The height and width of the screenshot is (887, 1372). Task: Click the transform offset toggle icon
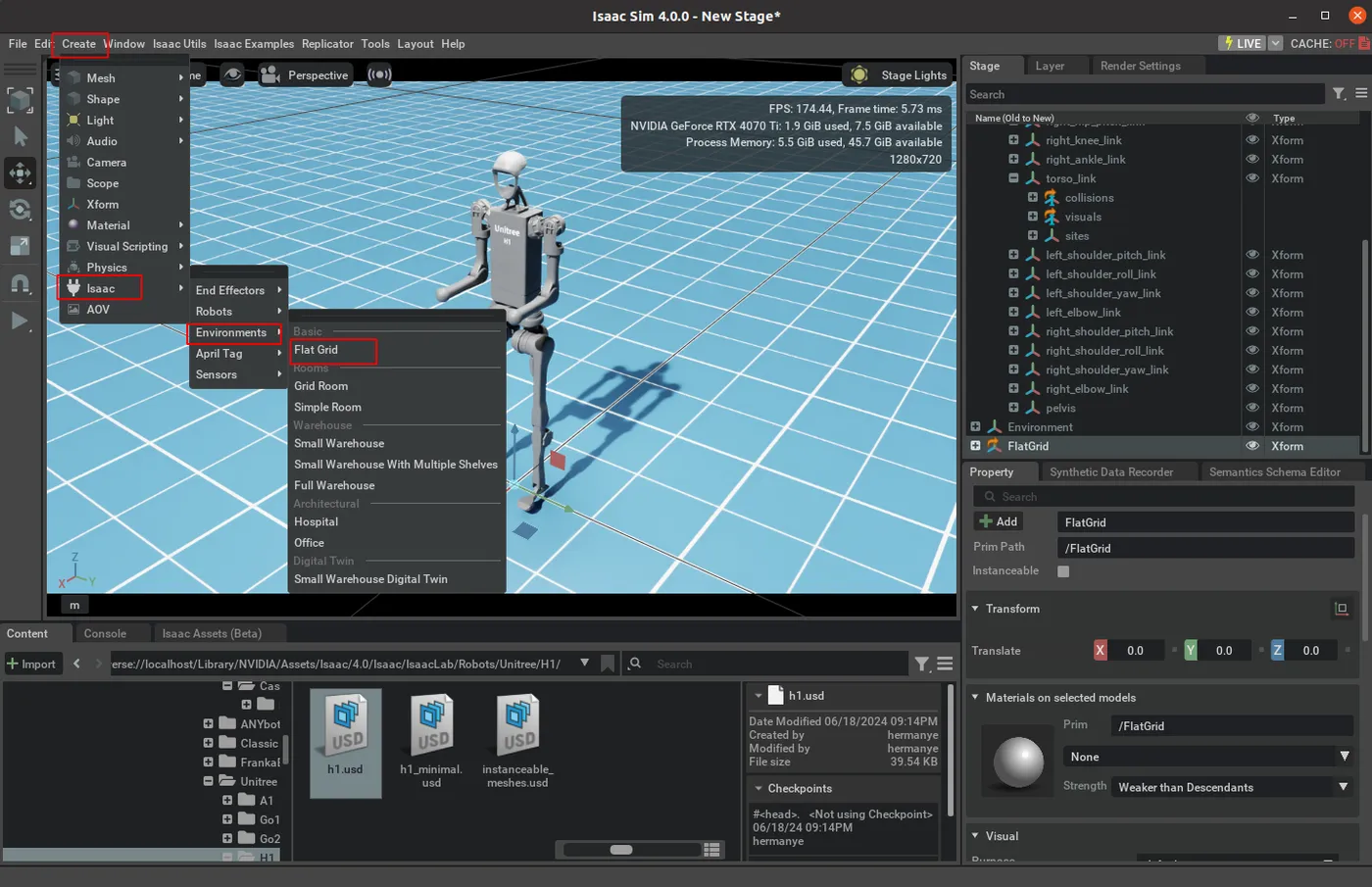pos(1342,609)
